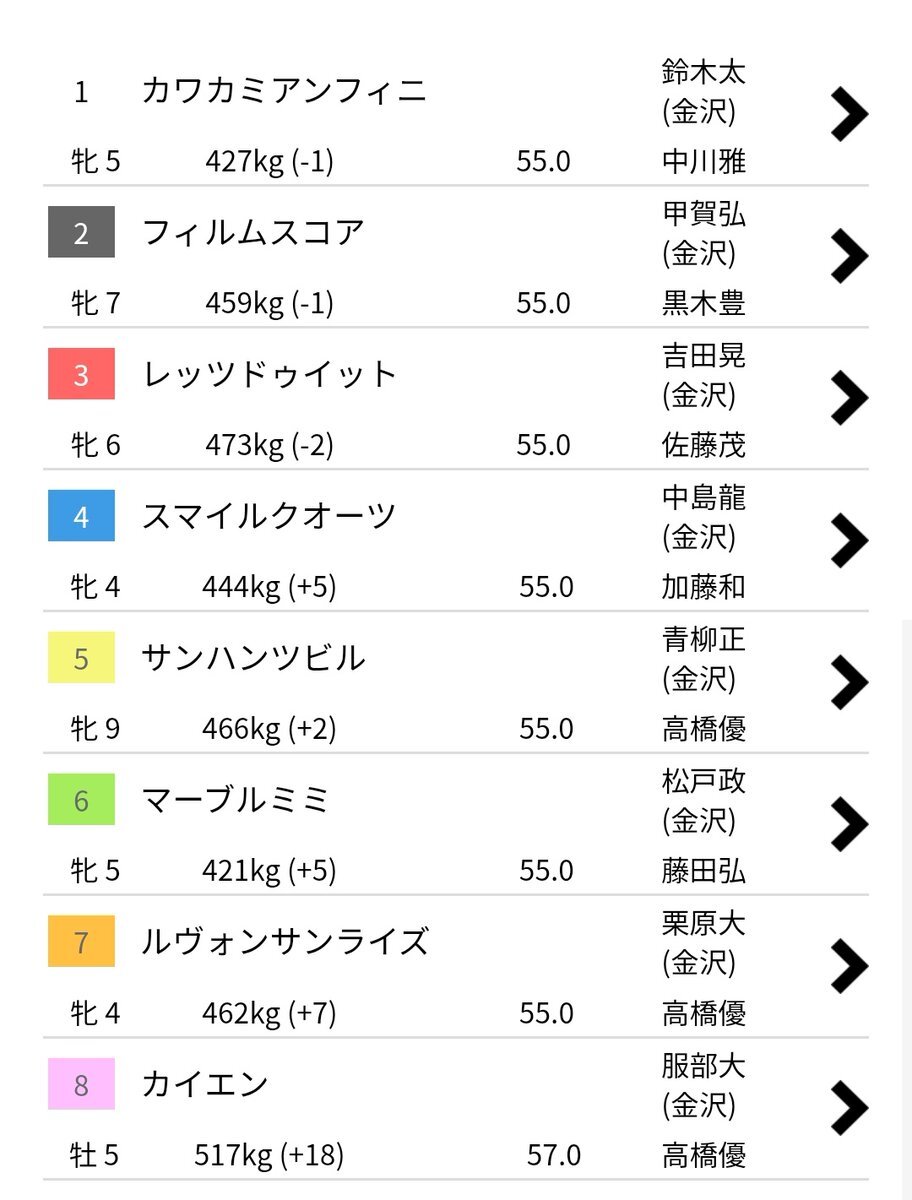Select trainer name 黒木豊
The width and height of the screenshot is (912, 1200).
(x=704, y=303)
